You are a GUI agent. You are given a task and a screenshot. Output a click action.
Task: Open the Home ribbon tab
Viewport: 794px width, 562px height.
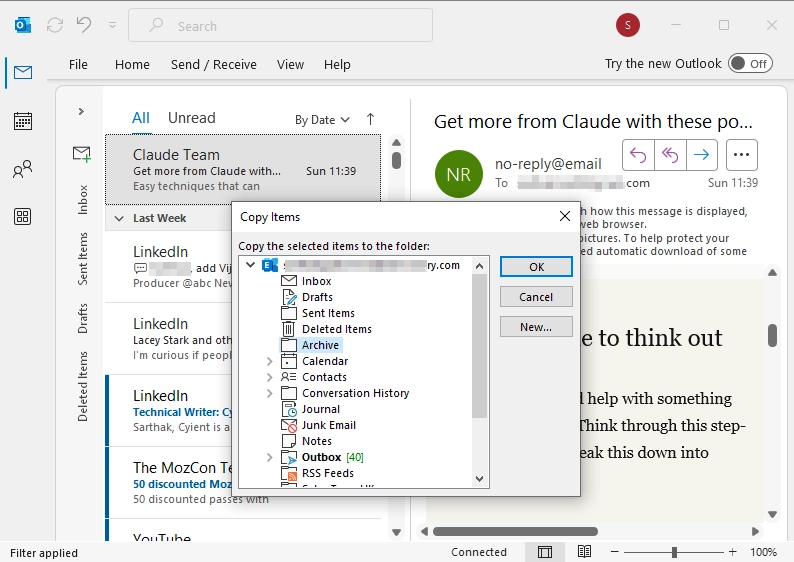132,64
